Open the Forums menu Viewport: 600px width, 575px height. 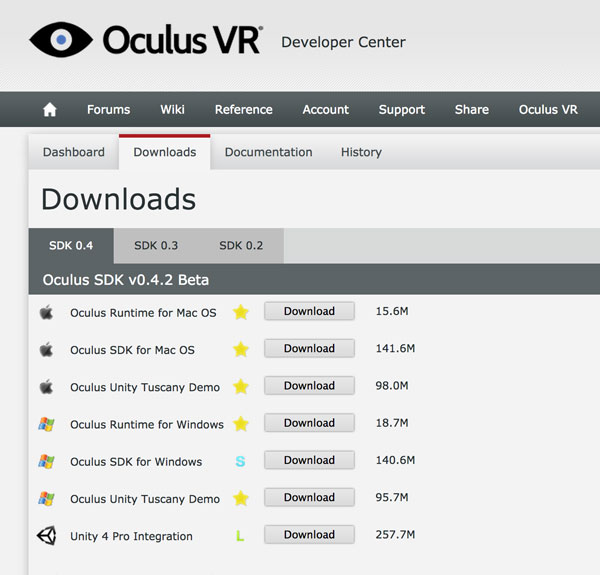pyautogui.click(x=109, y=109)
